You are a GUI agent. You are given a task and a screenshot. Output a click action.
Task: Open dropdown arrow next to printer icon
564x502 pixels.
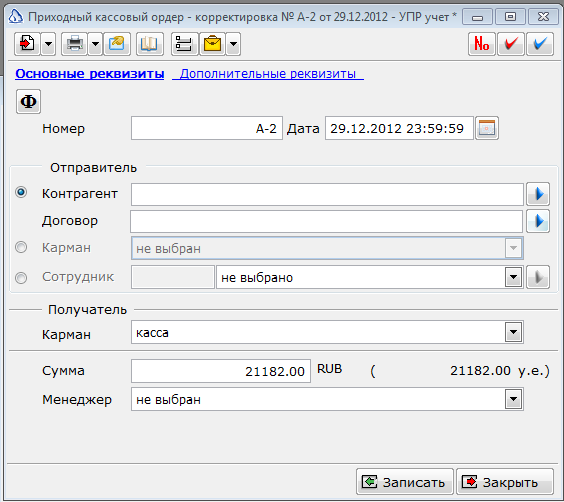pos(95,44)
